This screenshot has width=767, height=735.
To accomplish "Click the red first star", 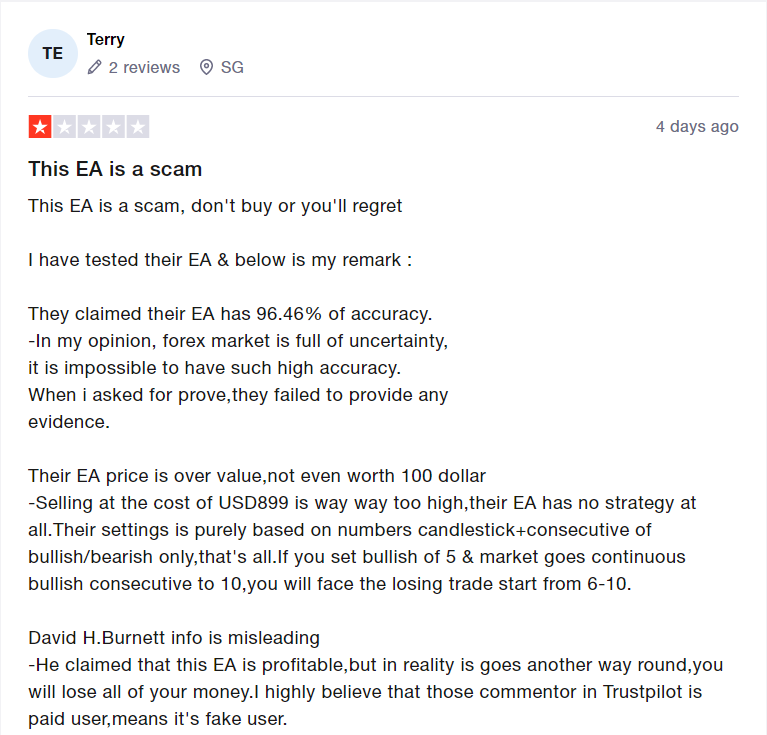I will (40, 127).
